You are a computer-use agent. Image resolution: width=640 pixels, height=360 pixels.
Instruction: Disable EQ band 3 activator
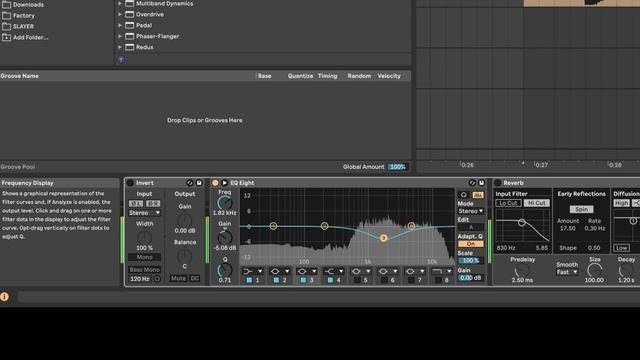click(303, 280)
